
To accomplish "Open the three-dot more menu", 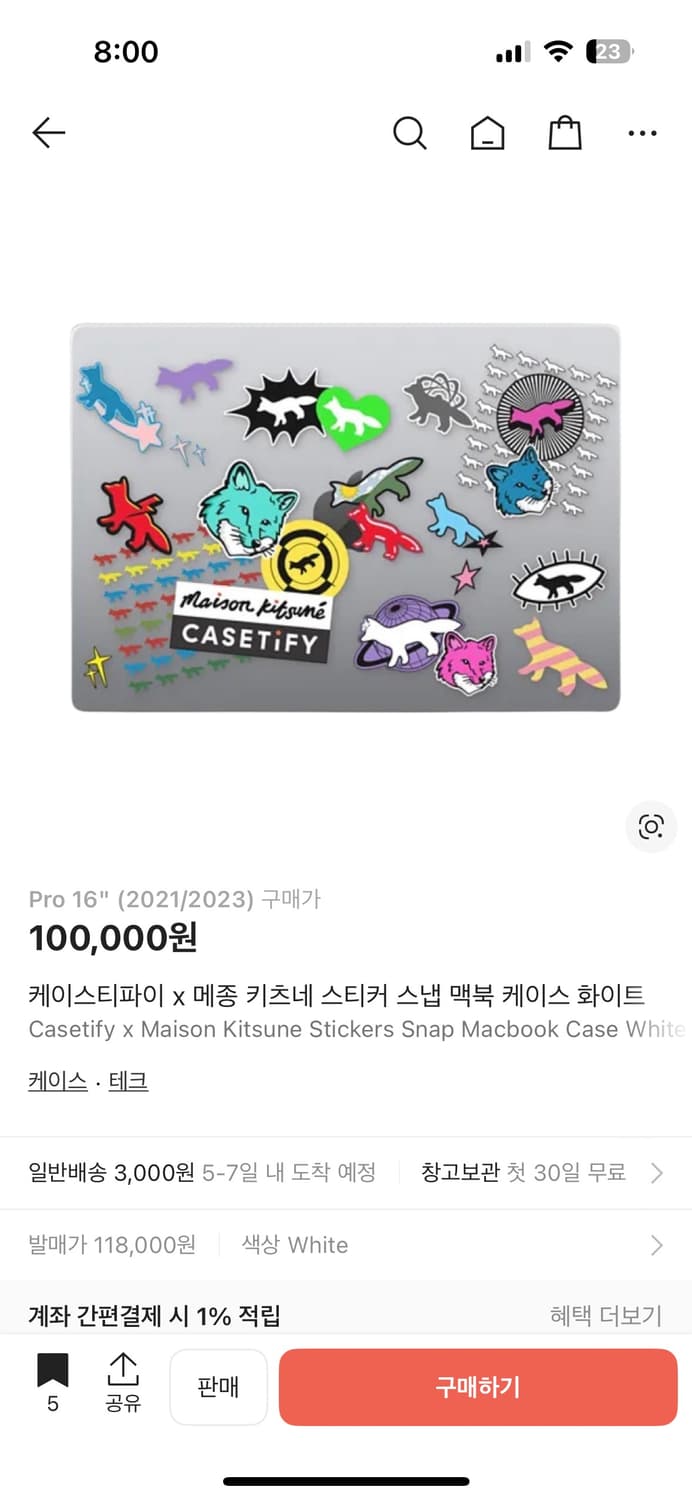I will (642, 133).
